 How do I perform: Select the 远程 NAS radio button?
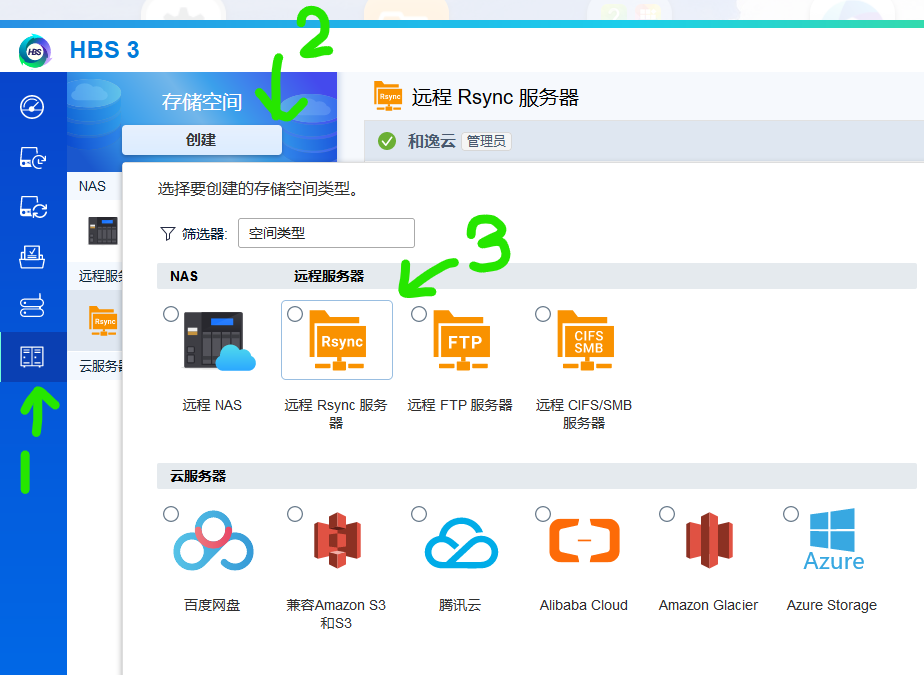[171, 314]
